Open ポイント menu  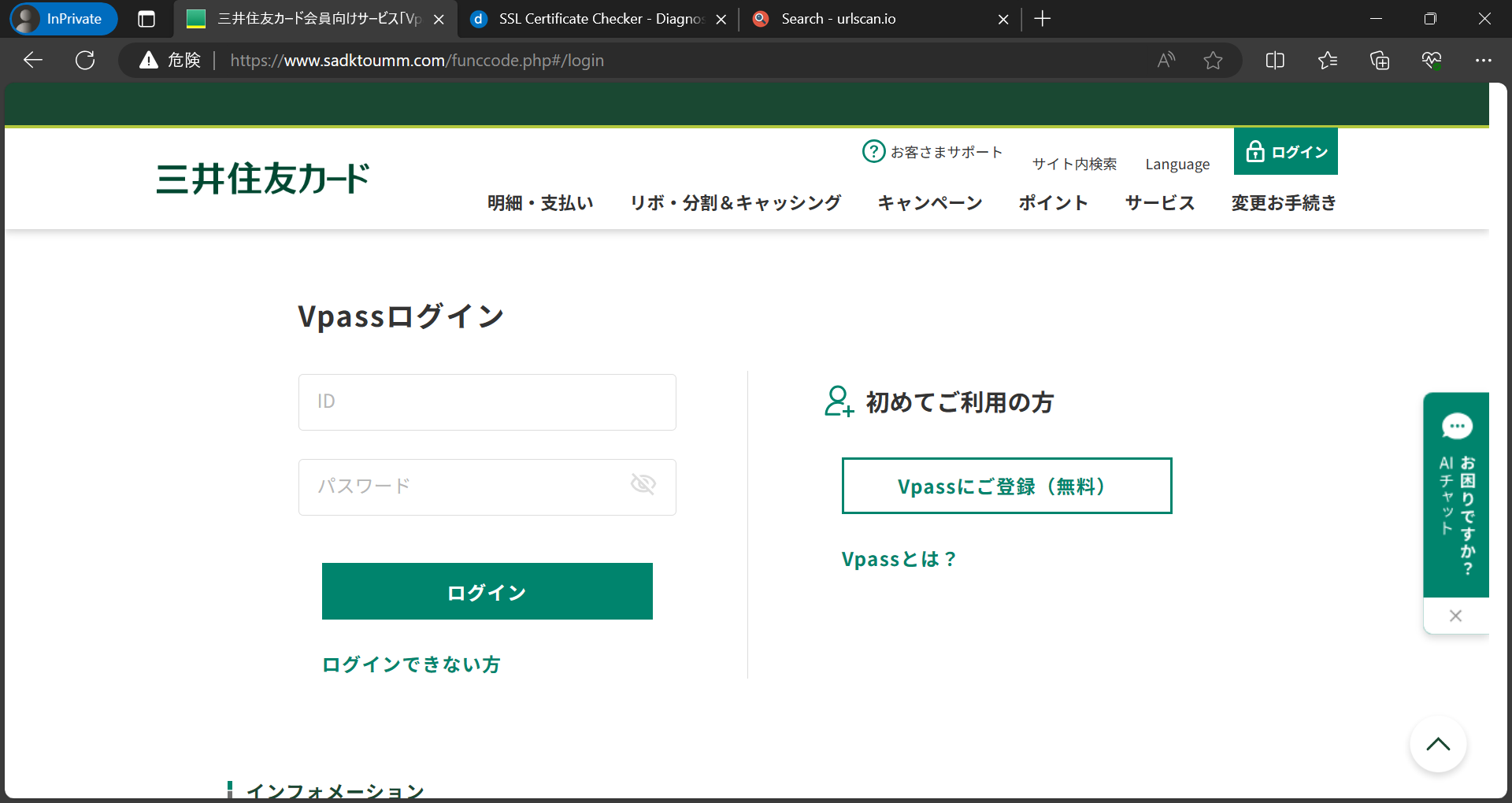(x=1053, y=203)
